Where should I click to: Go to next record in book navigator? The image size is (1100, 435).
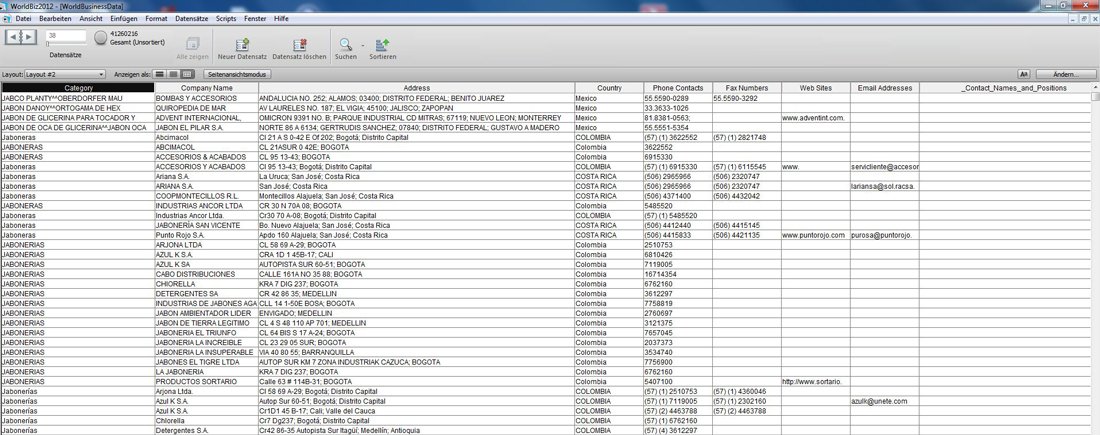[29, 36]
